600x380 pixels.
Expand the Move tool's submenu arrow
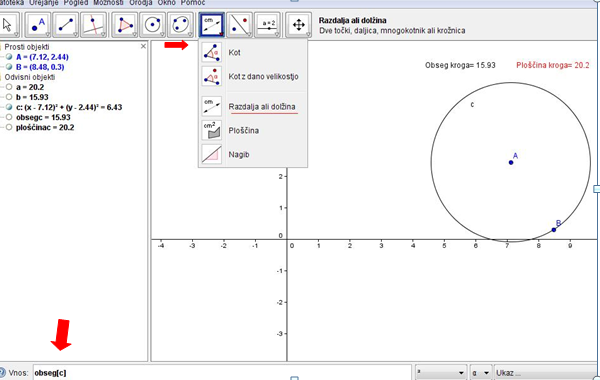coord(16,34)
